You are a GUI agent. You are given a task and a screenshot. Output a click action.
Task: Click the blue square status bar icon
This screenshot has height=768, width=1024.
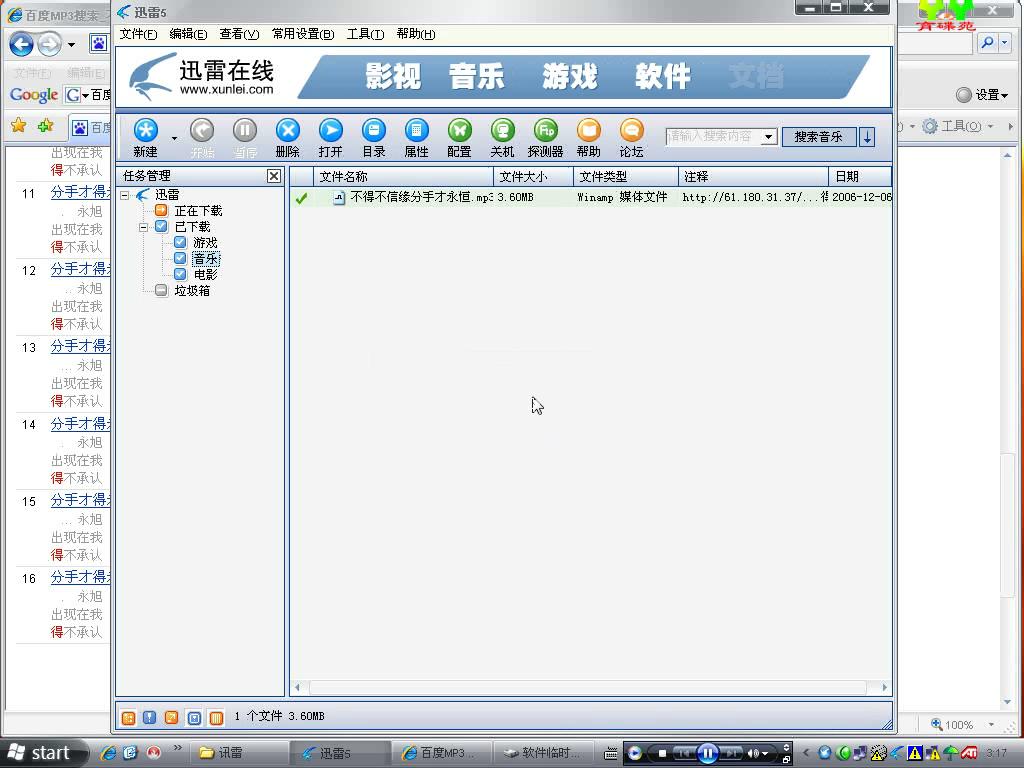[194, 718]
